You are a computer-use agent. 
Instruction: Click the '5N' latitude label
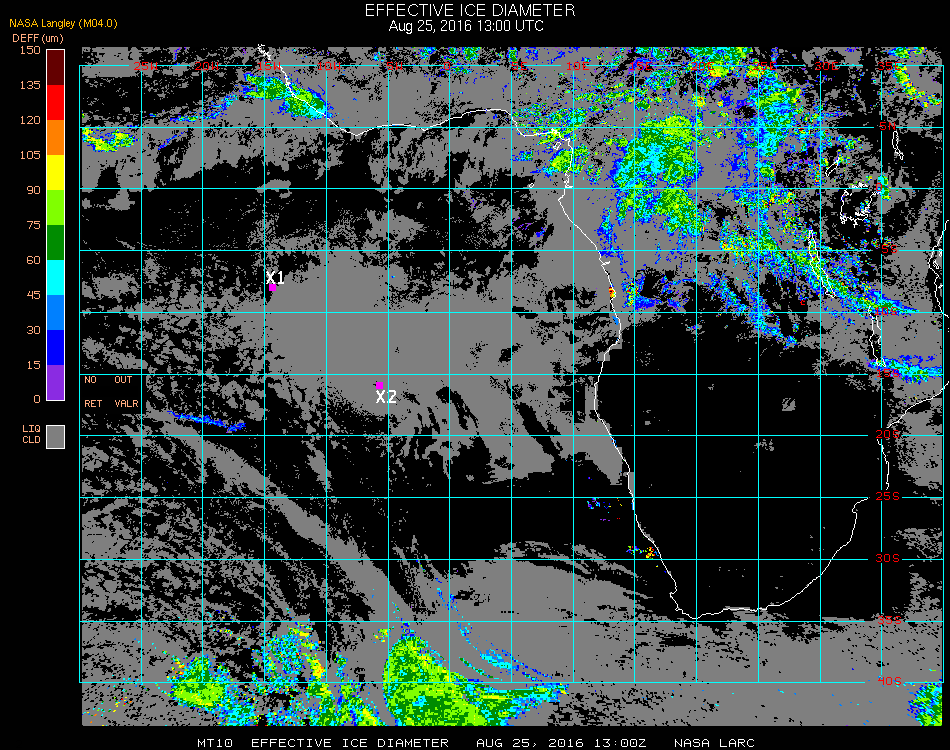(888, 126)
